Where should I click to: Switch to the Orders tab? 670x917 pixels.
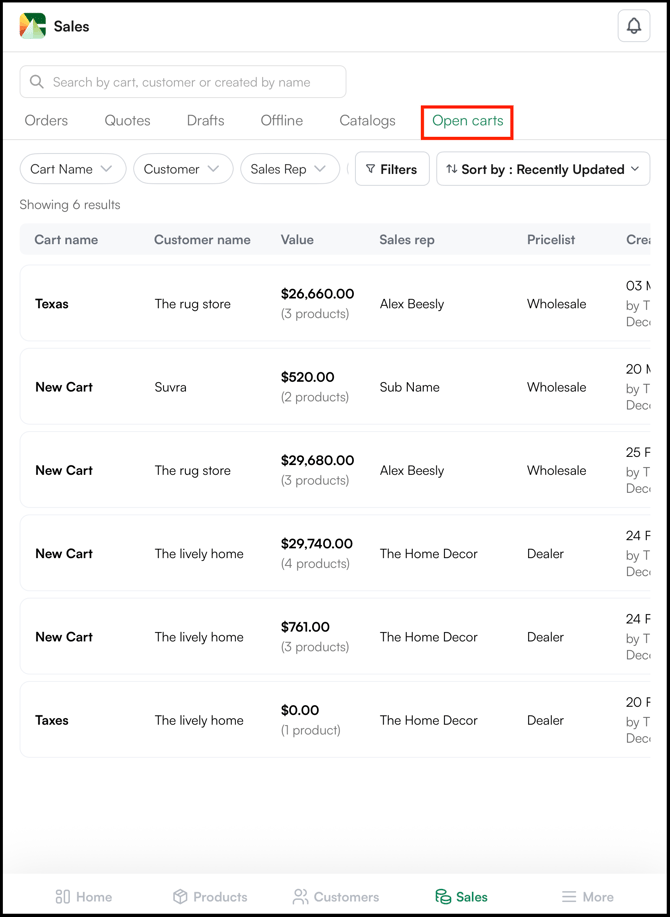pyautogui.click(x=46, y=120)
